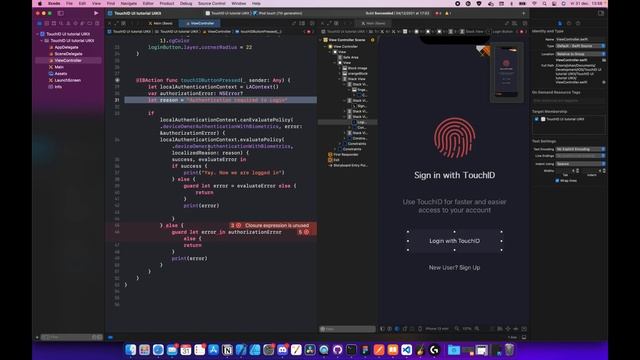Collapse the TouchID UI tutorial group folder
The image size is (640, 360).
click(42, 41)
